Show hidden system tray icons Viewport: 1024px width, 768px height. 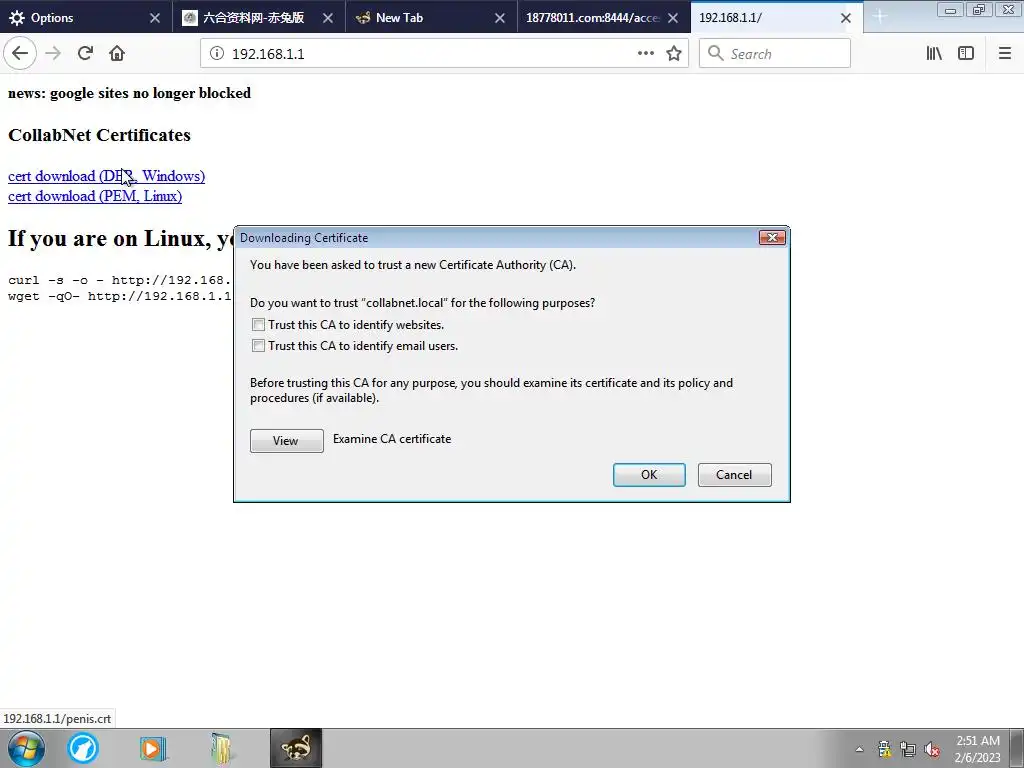pyautogui.click(x=859, y=749)
